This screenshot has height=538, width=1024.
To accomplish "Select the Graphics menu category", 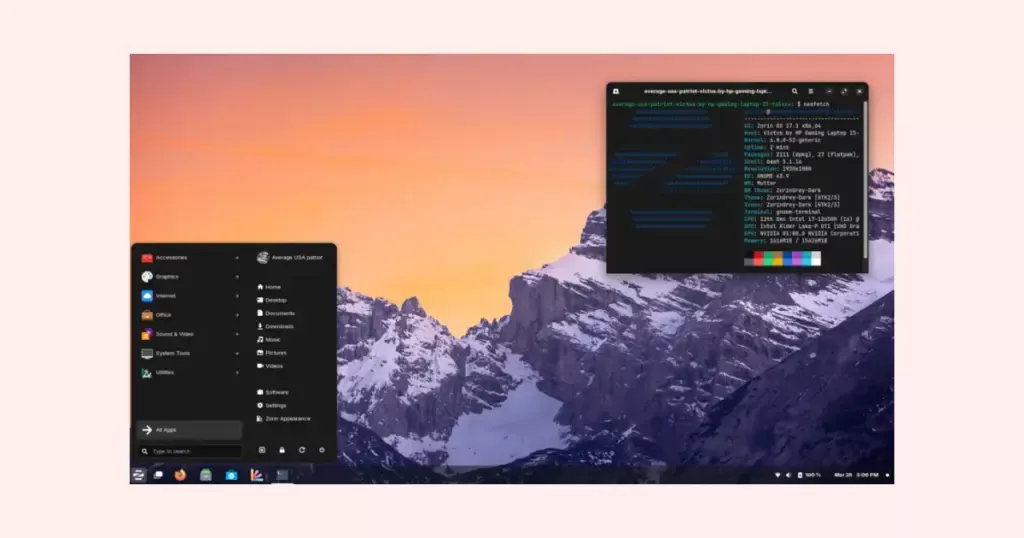I will click(x=189, y=277).
